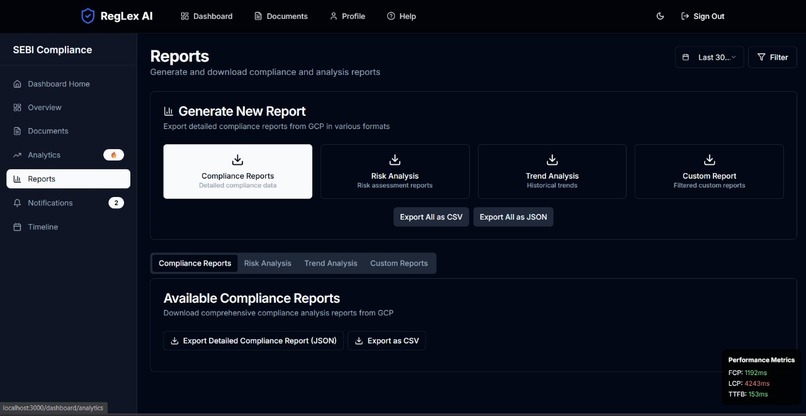Screen dimensions: 806x416
Task: Click the calendar icon beside Timeline
Action: click(x=17, y=227)
